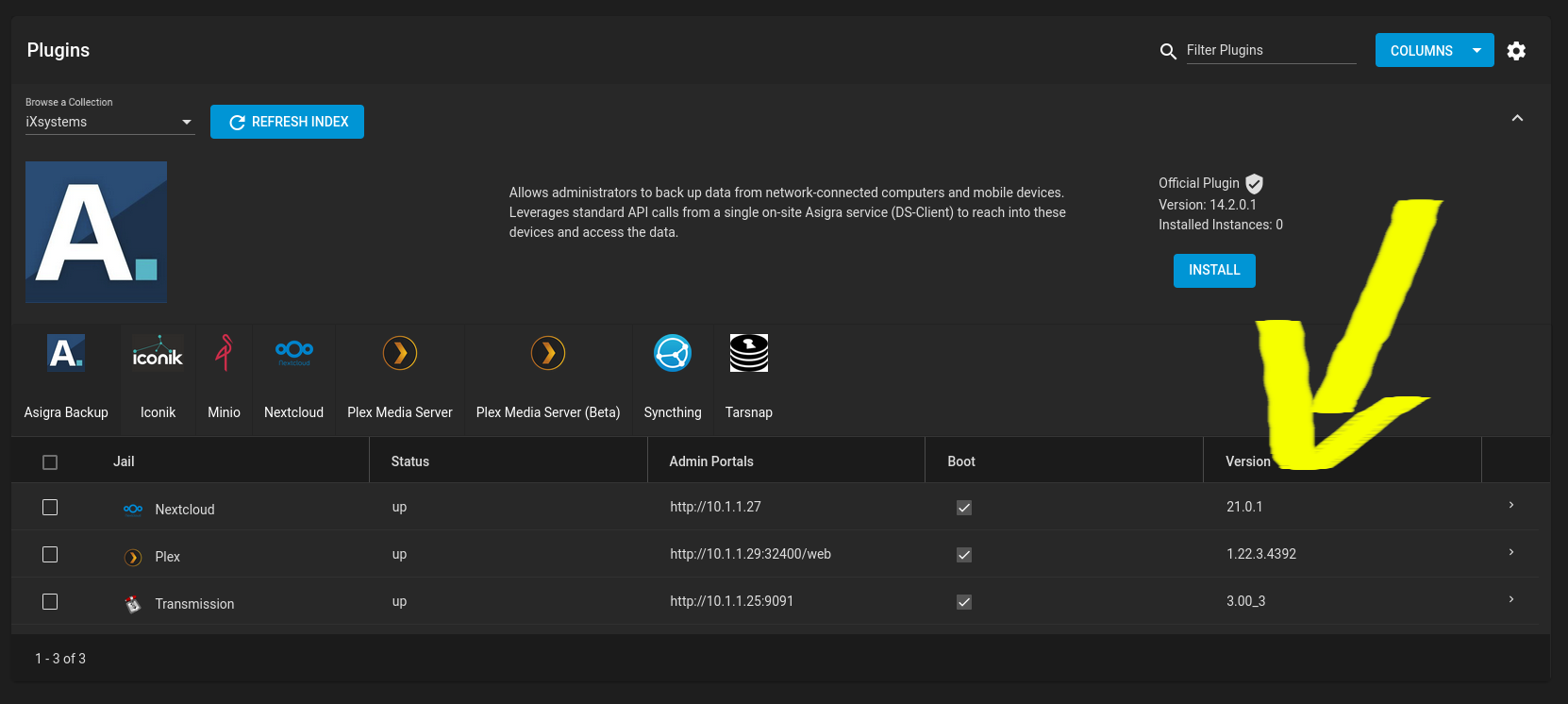Install the Asigra Backup plugin

coord(1214,271)
